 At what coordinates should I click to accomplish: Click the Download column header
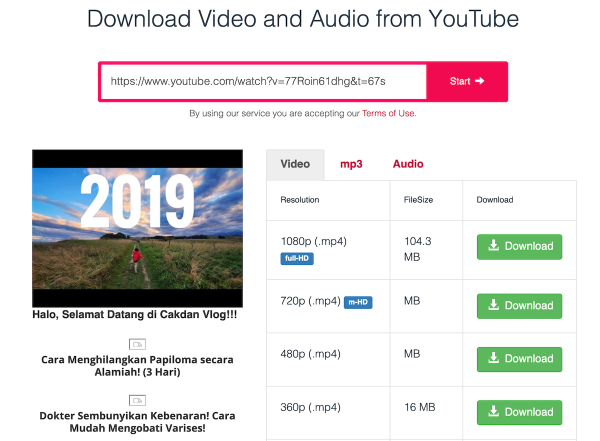[495, 200]
